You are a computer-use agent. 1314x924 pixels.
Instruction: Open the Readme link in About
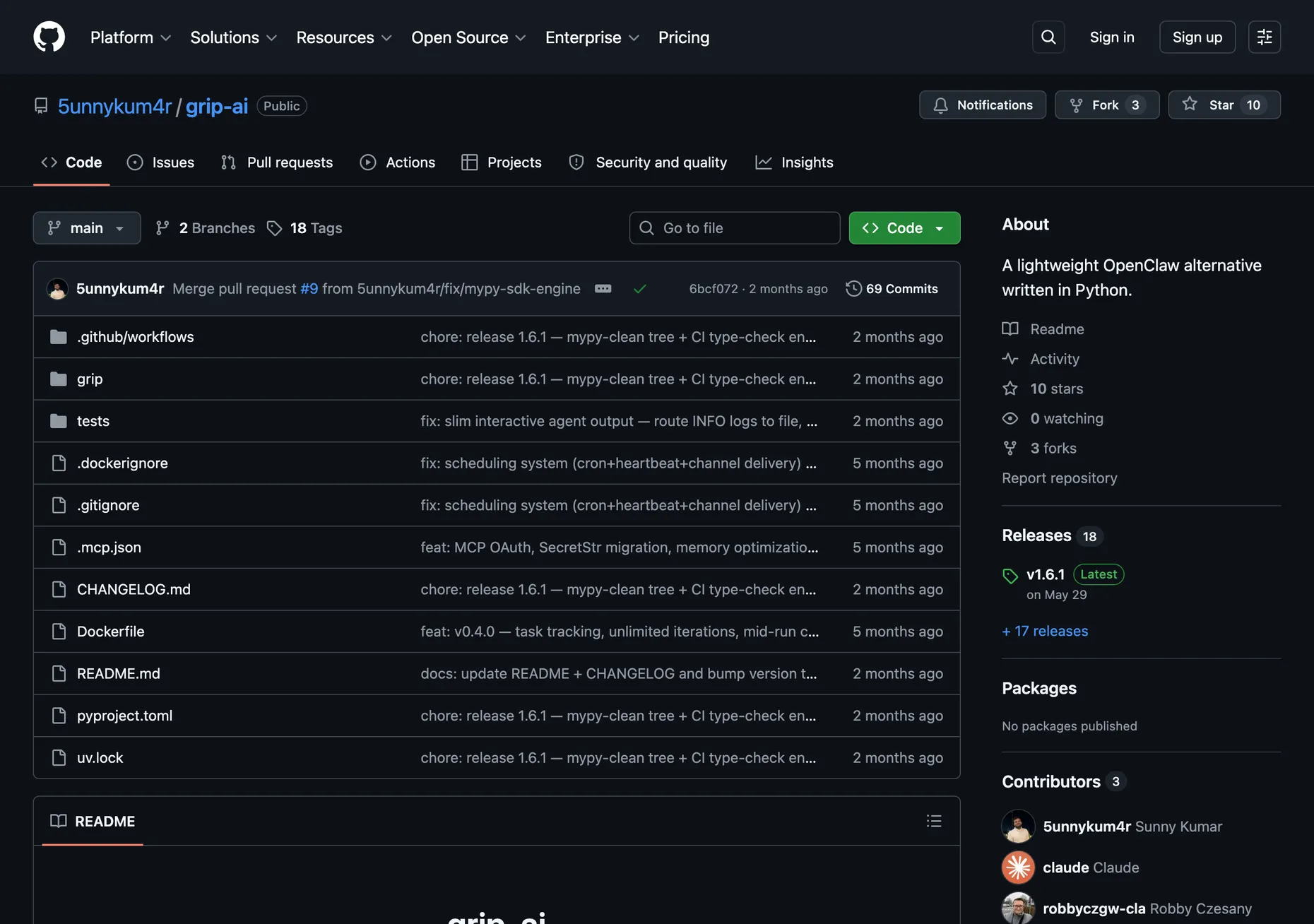click(1043, 329)
